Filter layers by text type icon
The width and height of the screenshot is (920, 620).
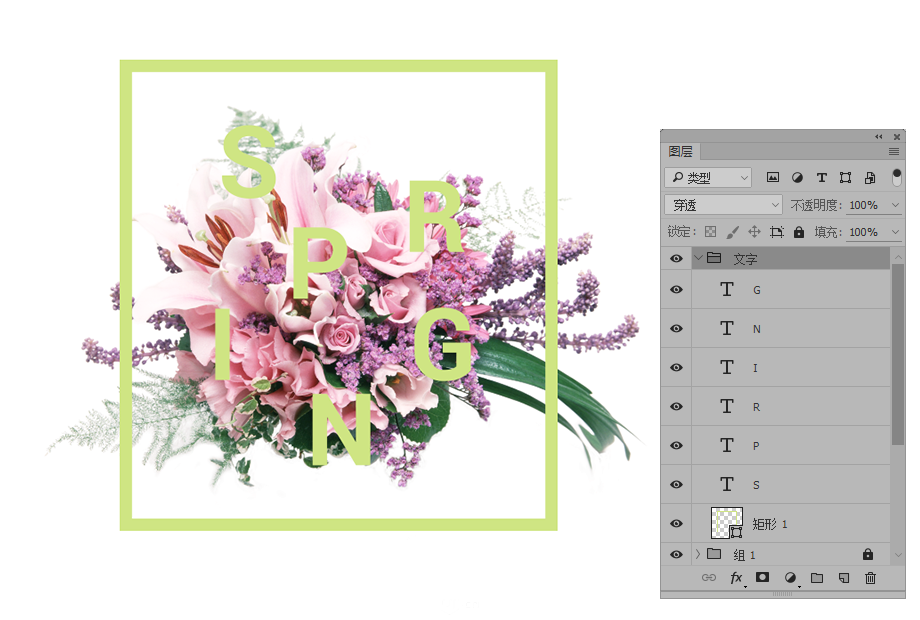click(821, 178)
